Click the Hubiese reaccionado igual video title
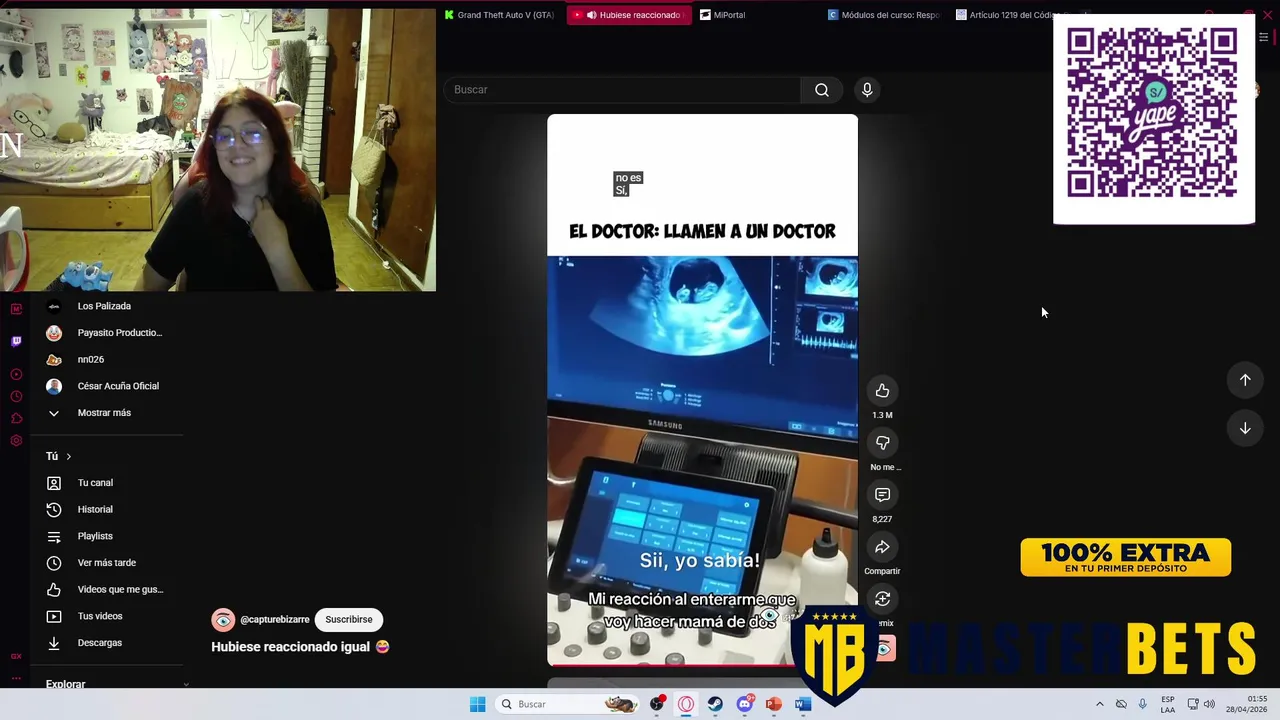 point(300,647)
